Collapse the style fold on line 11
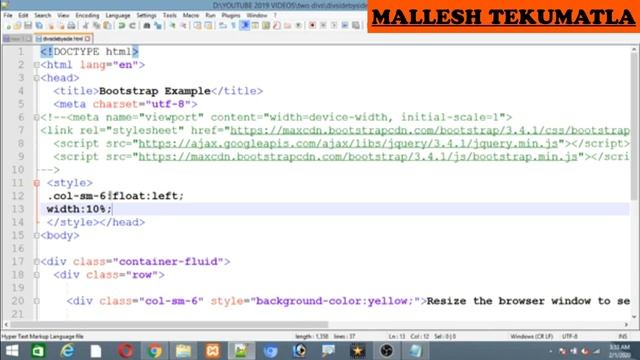 (37, 183)
